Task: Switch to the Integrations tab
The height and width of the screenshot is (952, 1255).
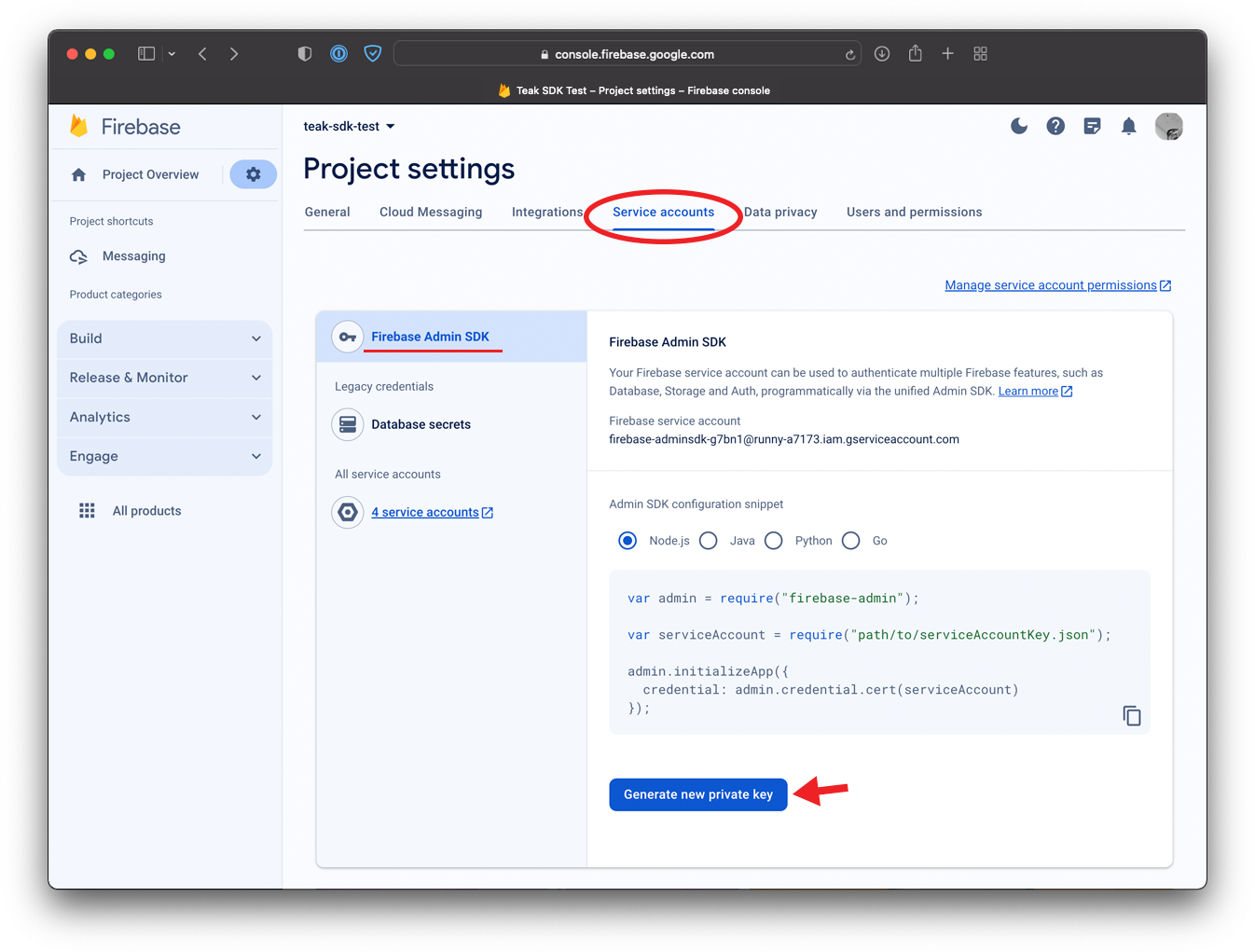Action: [x=547, y=212]
